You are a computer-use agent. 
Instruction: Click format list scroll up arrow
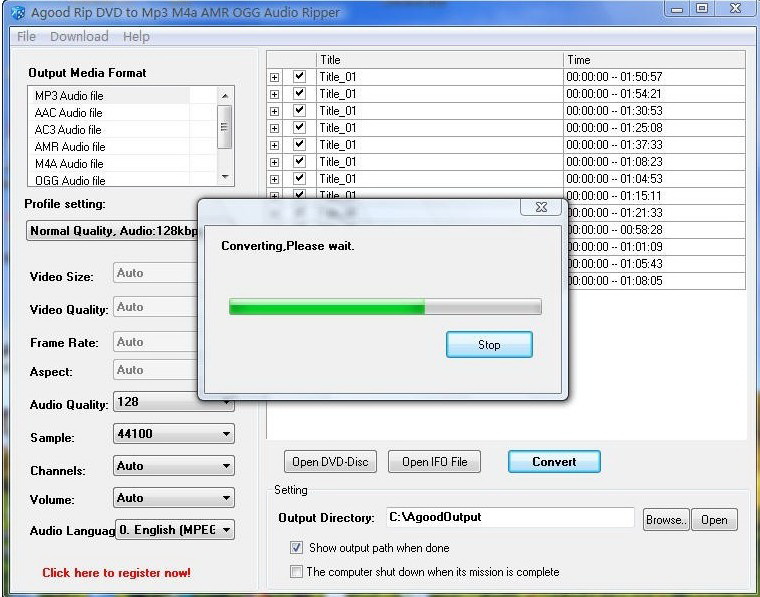[x=224, y=96]
